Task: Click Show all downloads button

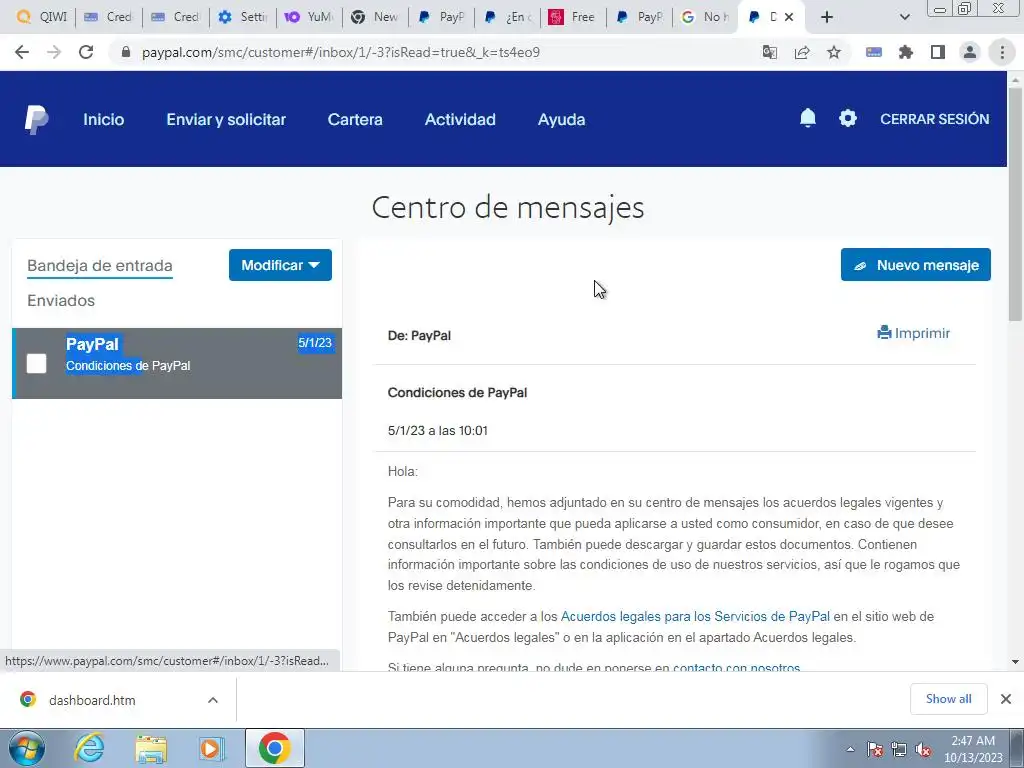Action: [x=948, y=699]
